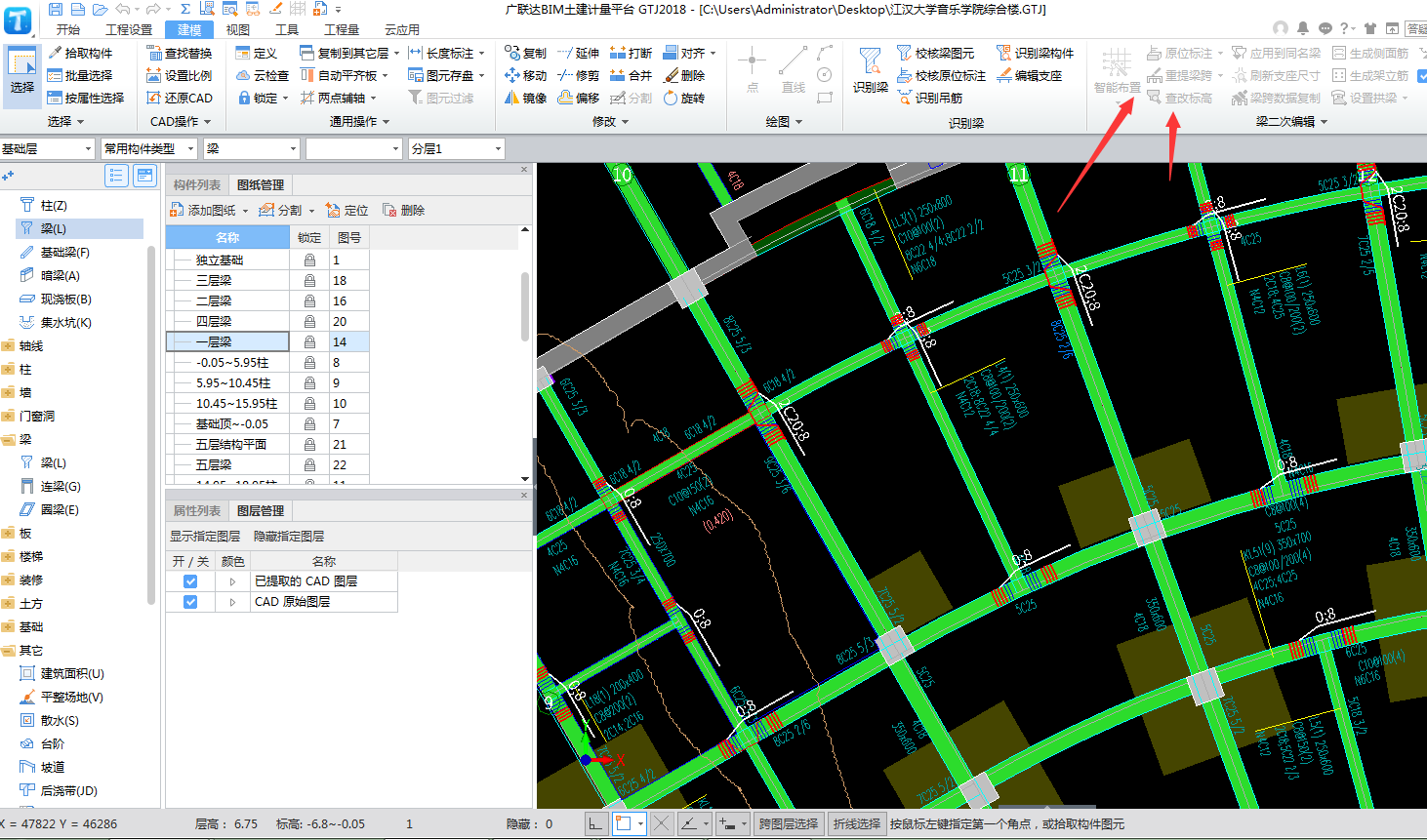Click the Sum (Σ) calculate icon

pyautogui.click(x=184, y=9)
